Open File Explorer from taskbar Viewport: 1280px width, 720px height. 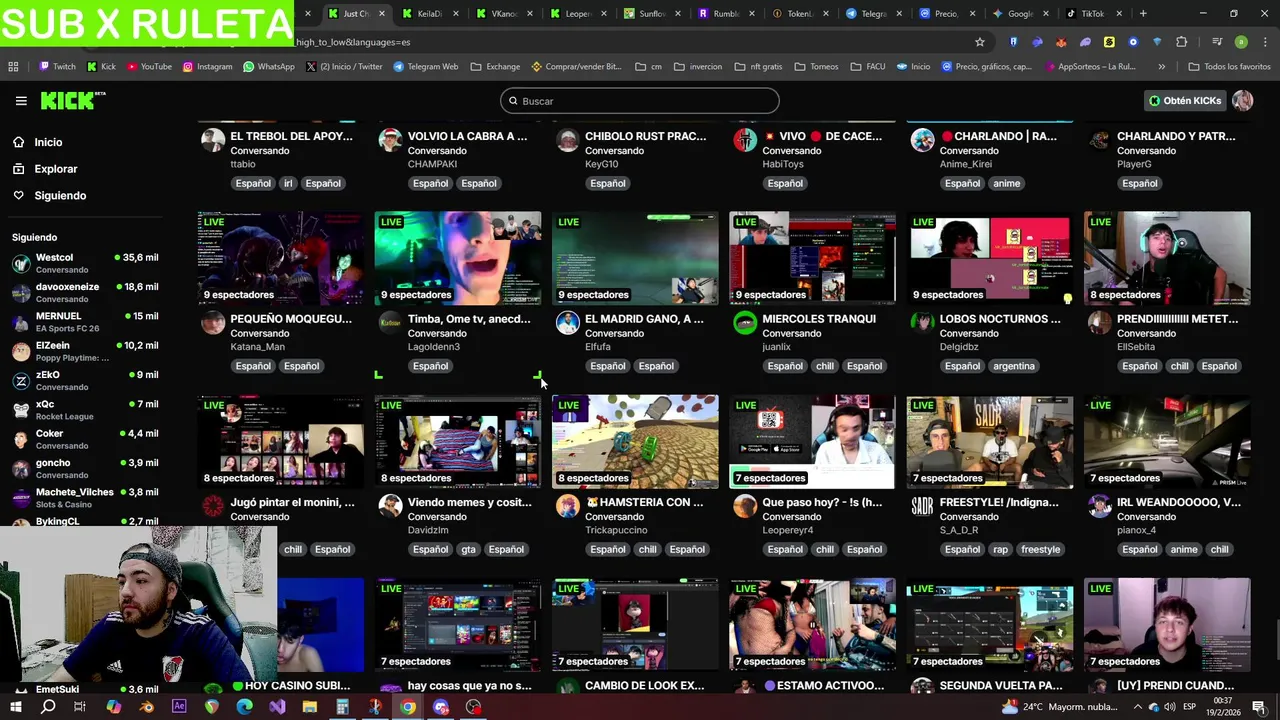click(310, 707)
